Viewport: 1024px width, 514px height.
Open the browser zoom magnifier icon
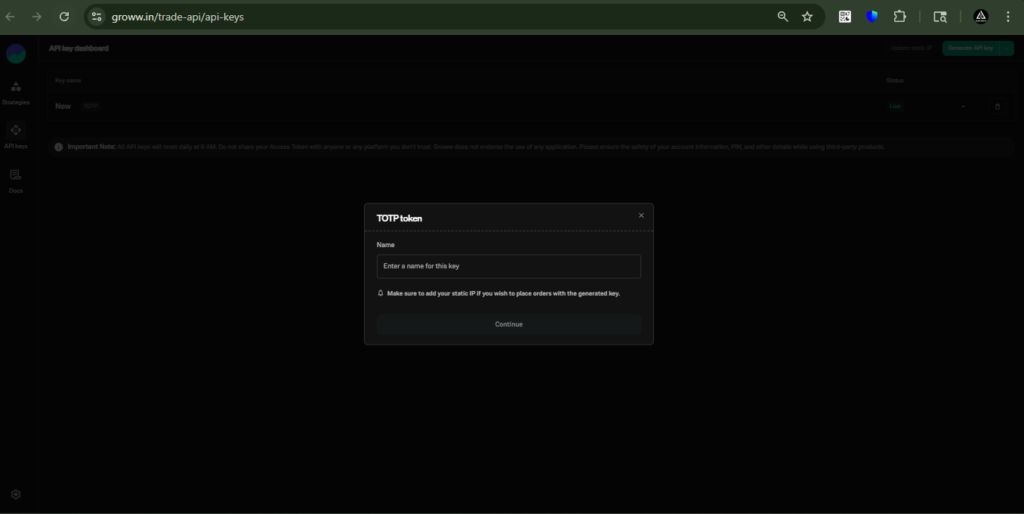(782, 17)
